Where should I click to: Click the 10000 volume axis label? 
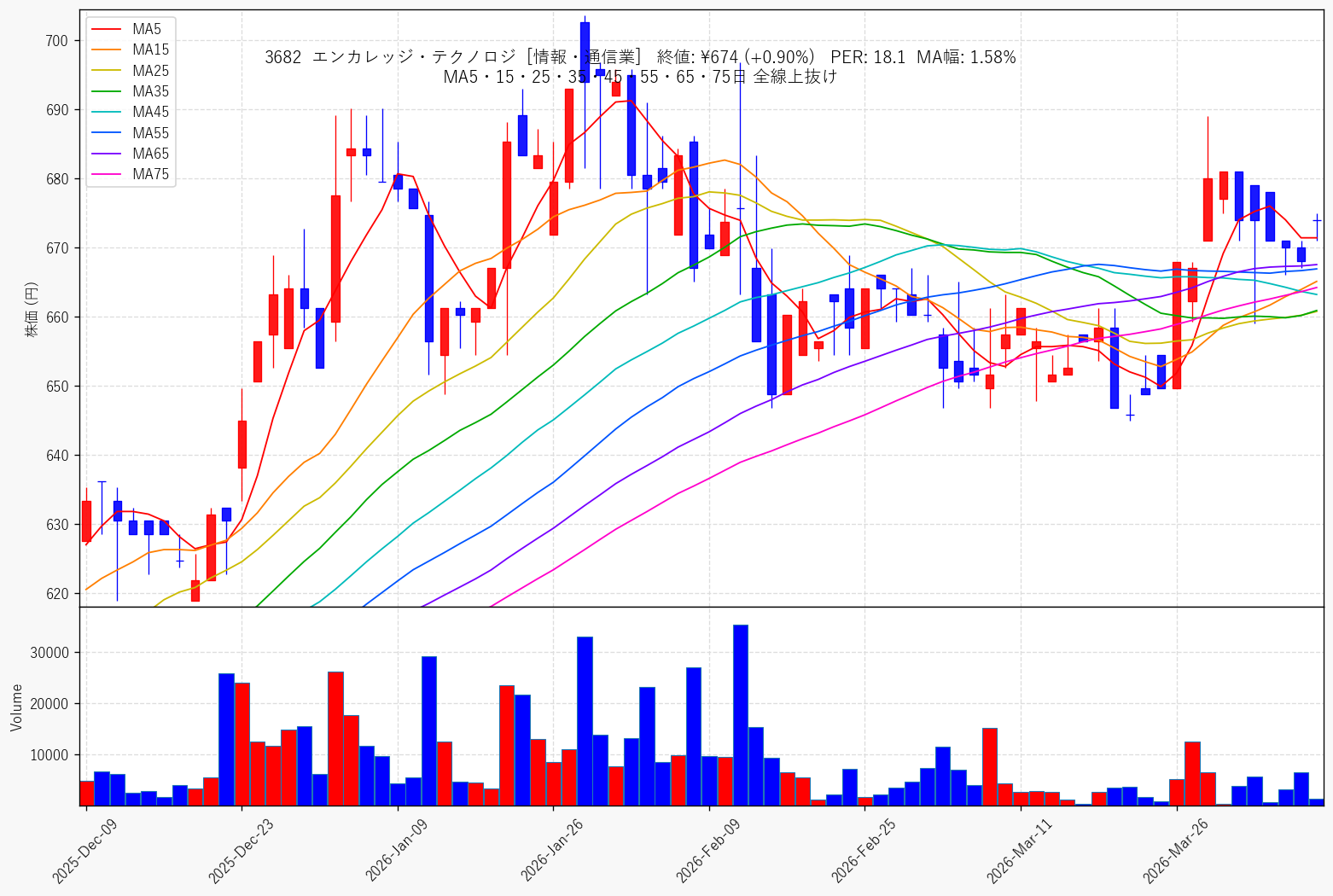tap(49, 755)
